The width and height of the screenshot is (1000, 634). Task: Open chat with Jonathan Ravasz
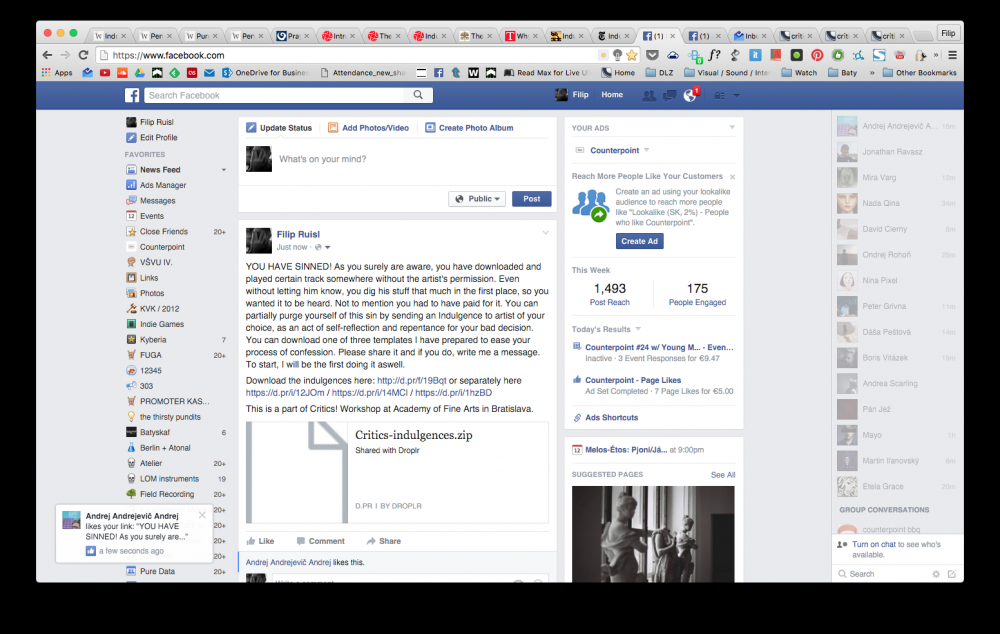(x=896, y=152)
